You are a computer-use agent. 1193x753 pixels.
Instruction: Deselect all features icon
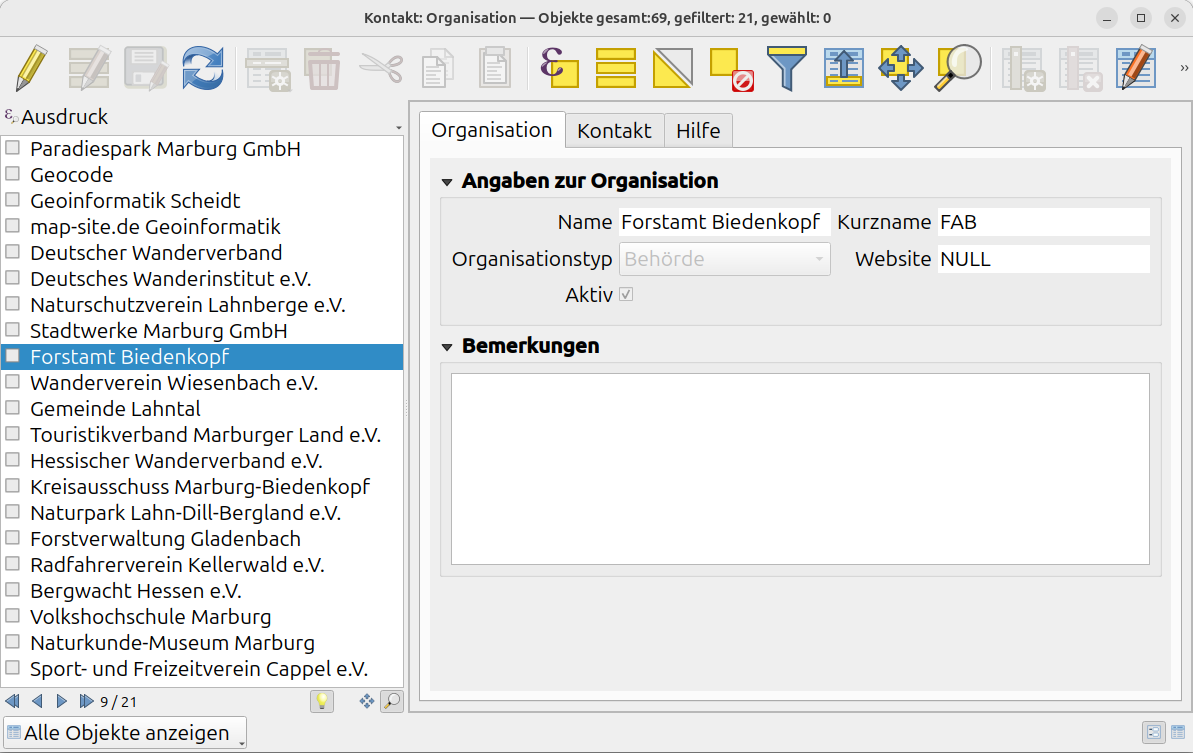coord(731,70)
